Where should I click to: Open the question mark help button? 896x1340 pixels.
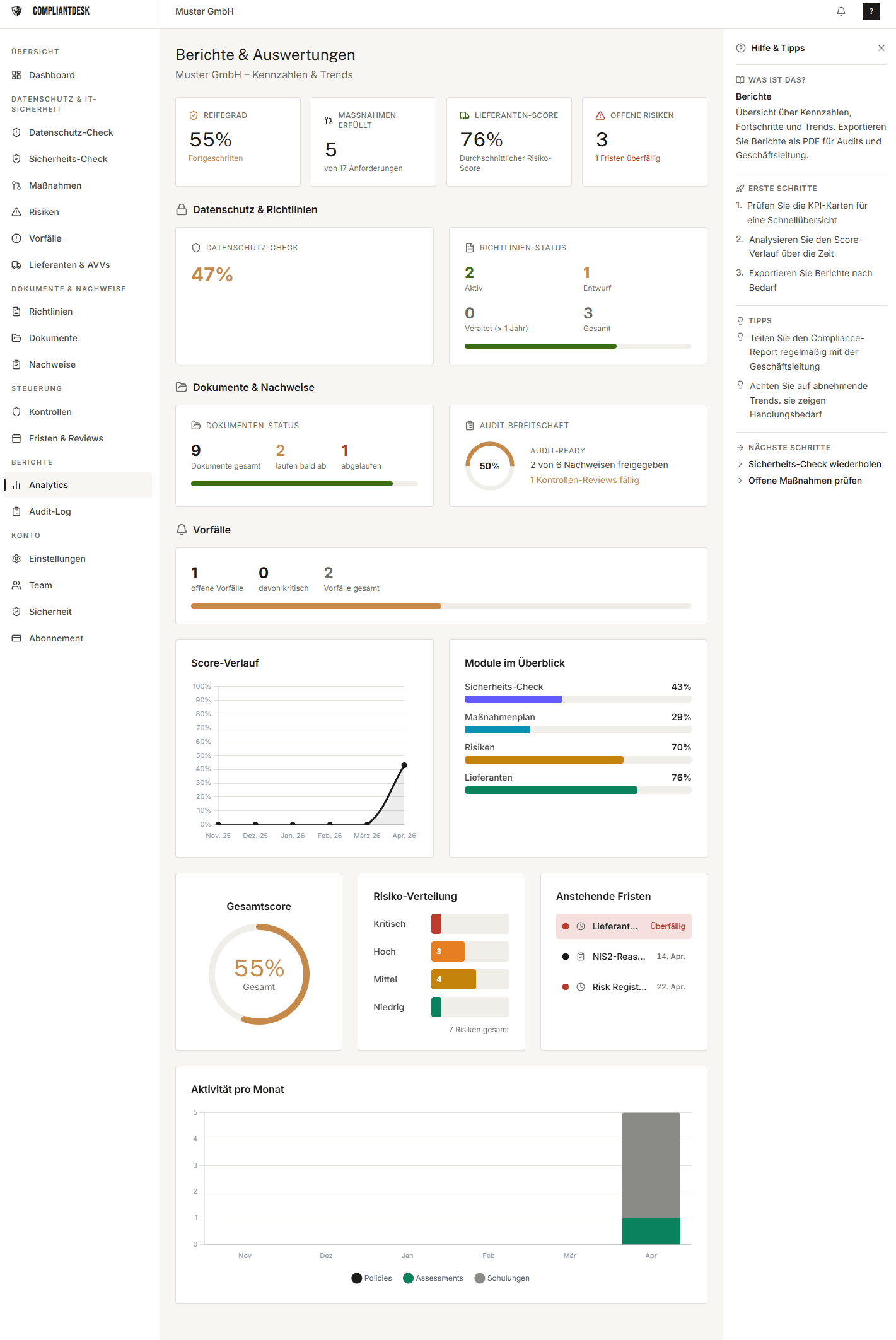point(871,11)
